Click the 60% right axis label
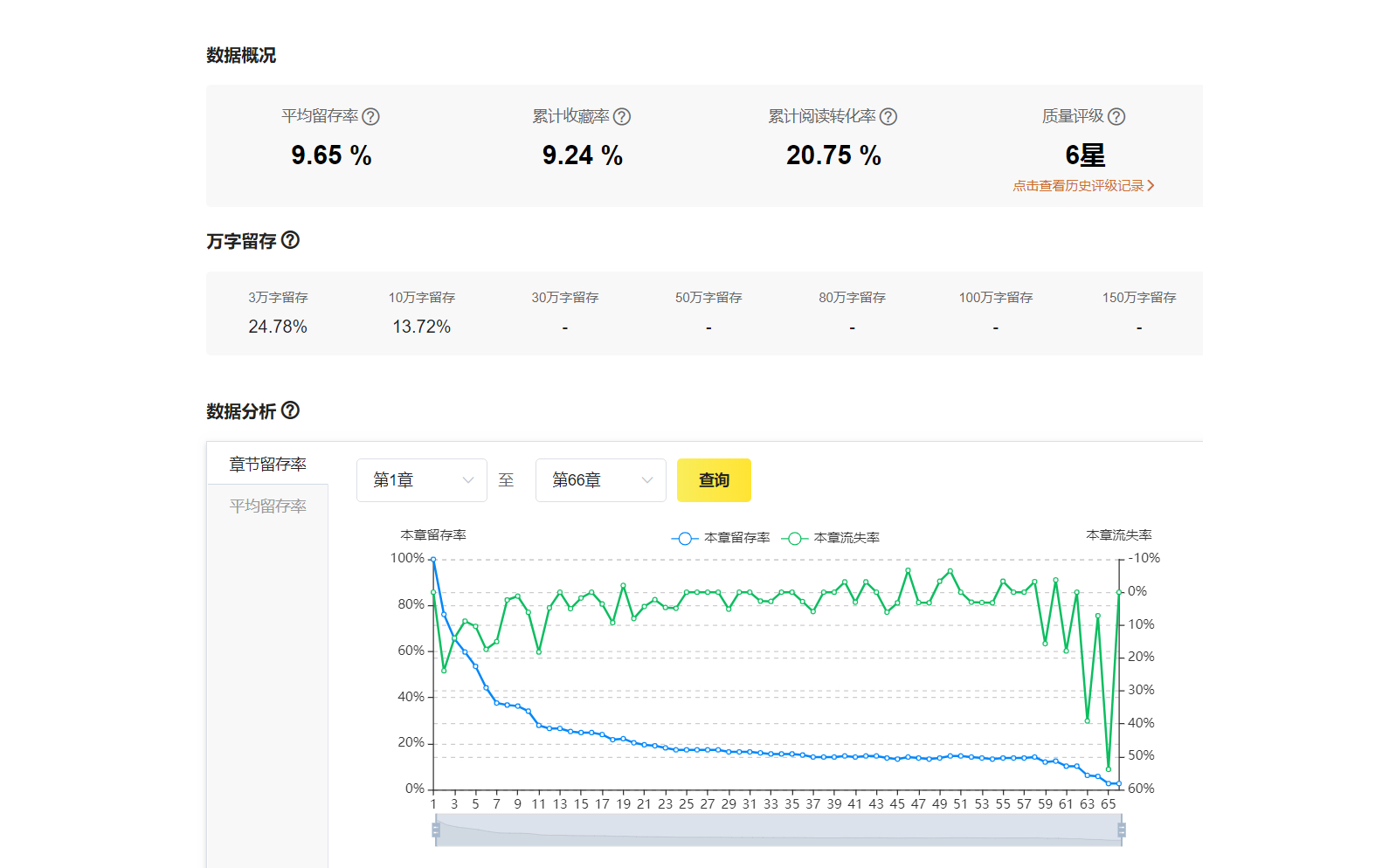This screenshot has width=1389, height=868. pyautogui.click(x=1141, y=789)
